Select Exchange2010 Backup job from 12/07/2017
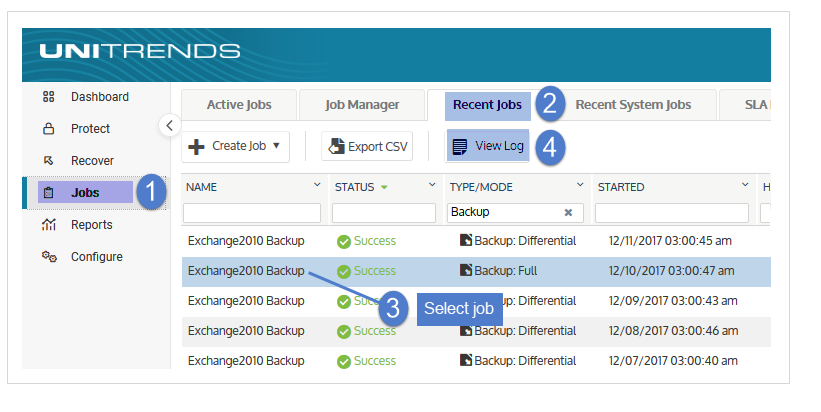Image resolution: width=821 pixels, height=412 pixels. (x=246, y=361)
